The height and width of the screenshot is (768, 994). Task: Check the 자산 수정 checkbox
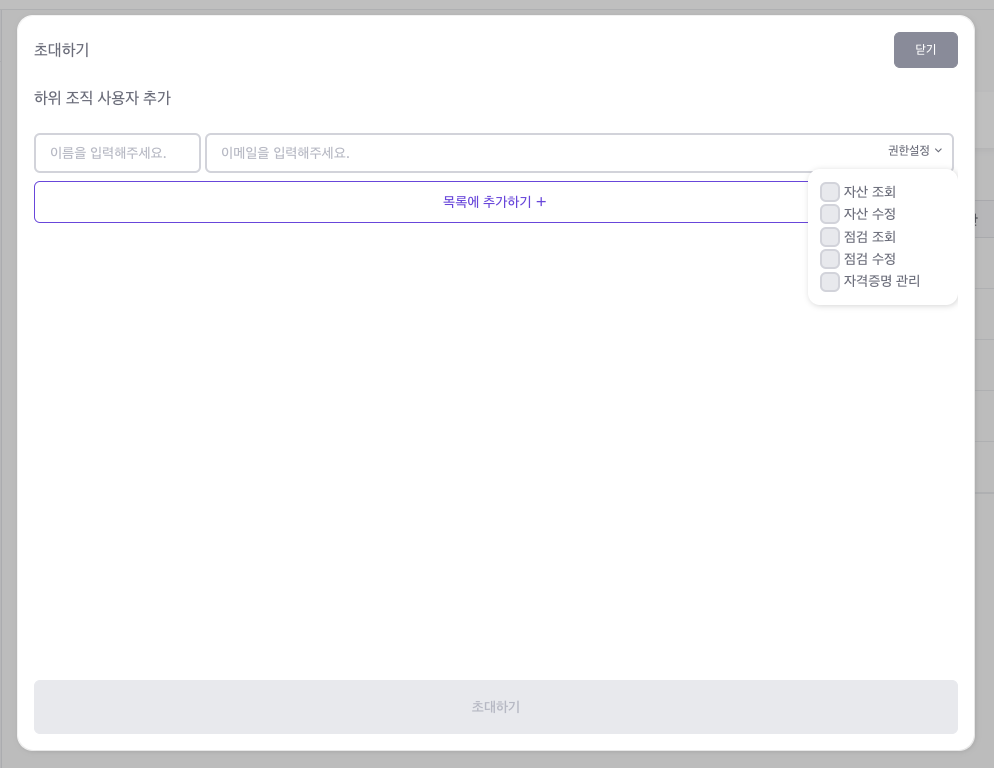coord(830,214)
